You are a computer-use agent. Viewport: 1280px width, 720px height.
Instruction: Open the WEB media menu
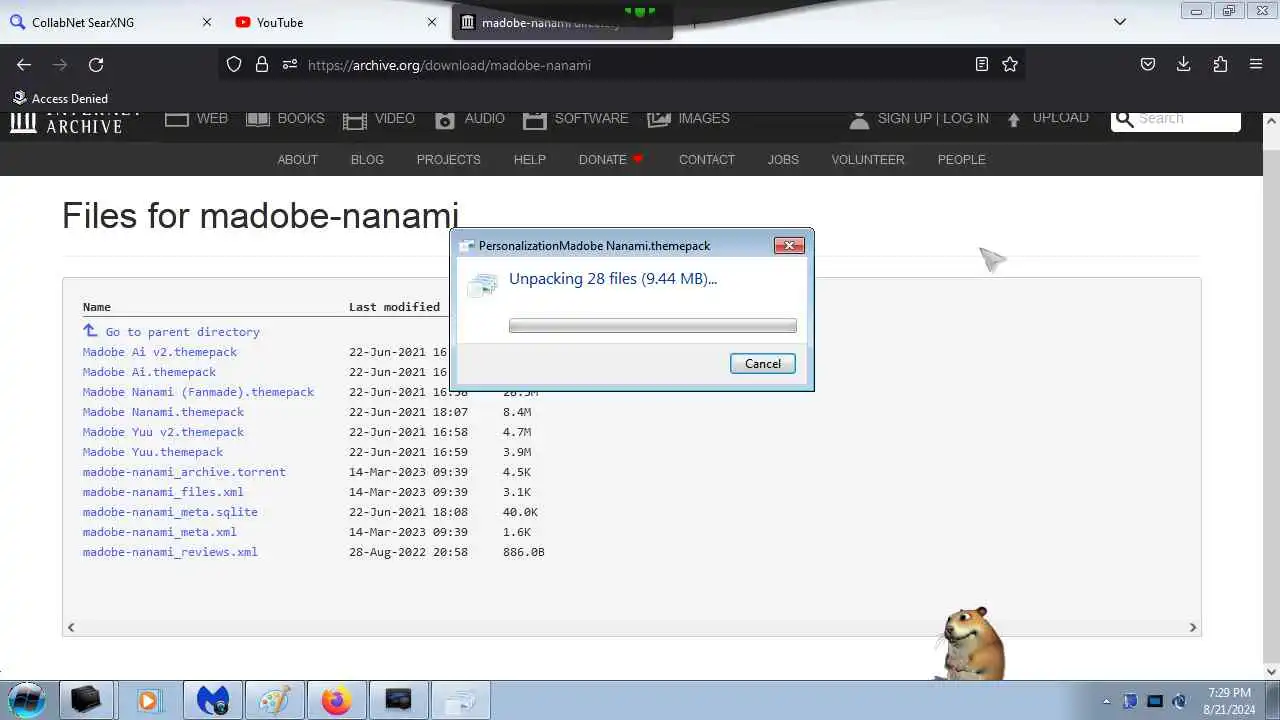[196, 119]
